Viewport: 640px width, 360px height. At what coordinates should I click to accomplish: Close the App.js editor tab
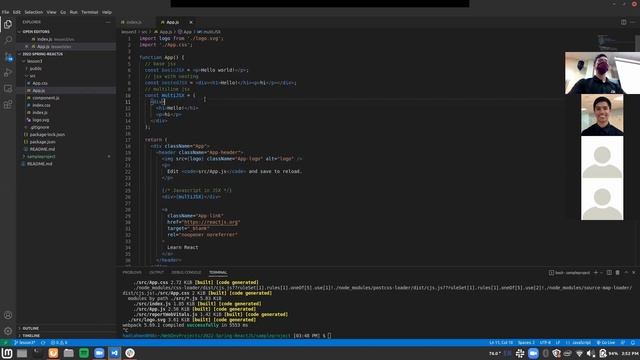click(x=191, y=22)
